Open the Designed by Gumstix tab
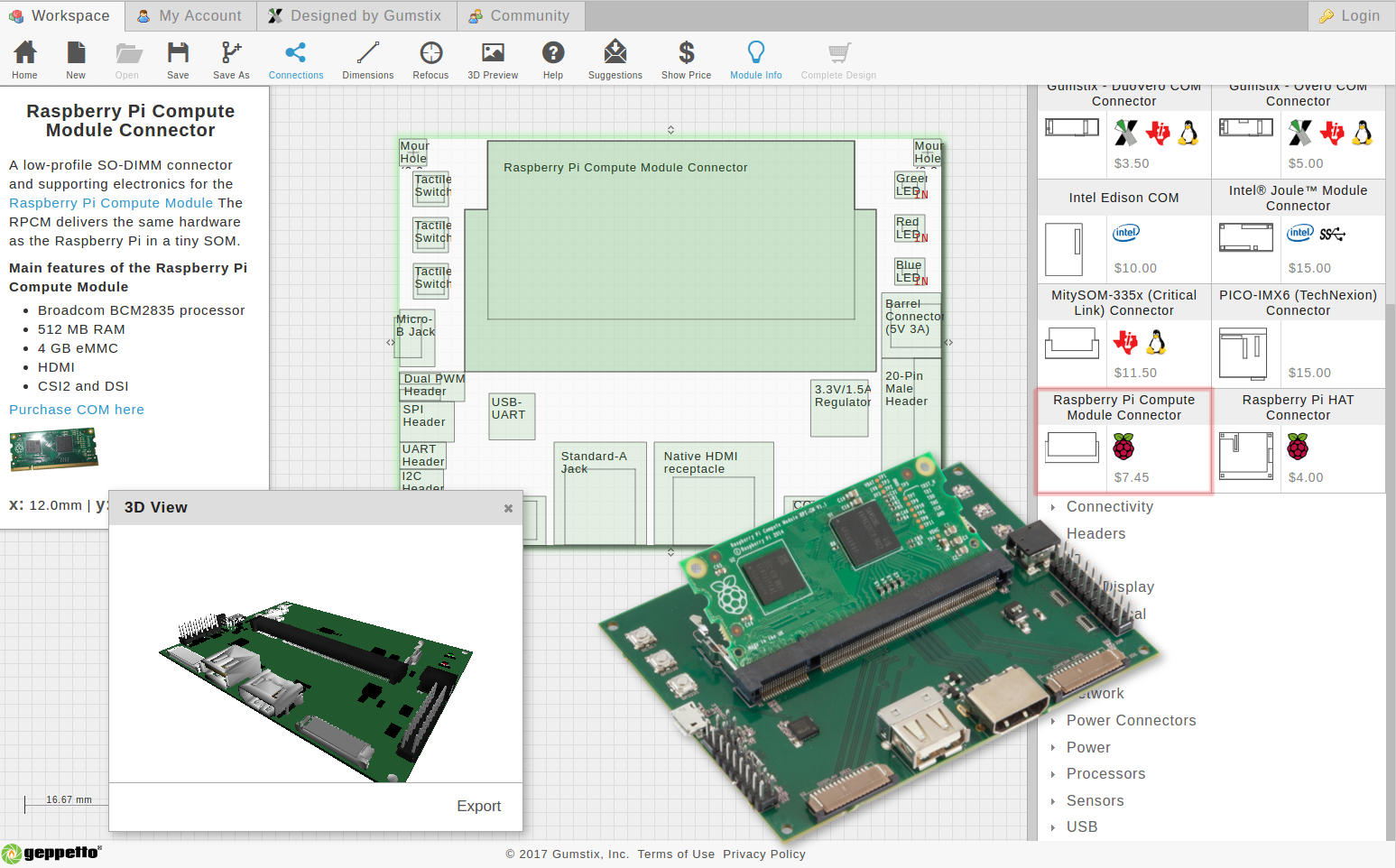Image resolution: width=1396 pixels, height=868 pixels. point(356,15)
